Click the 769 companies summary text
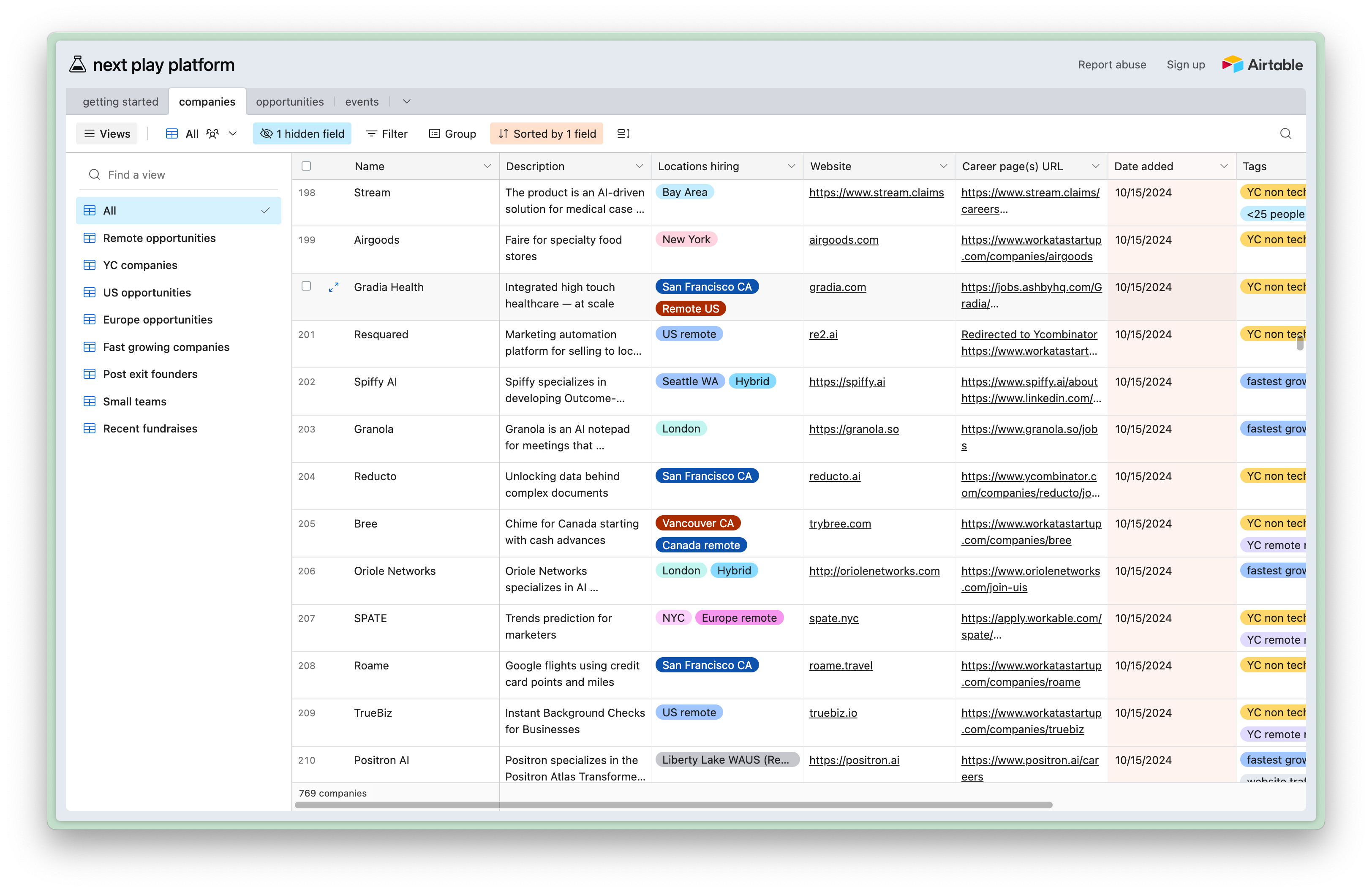 (332, 793)
